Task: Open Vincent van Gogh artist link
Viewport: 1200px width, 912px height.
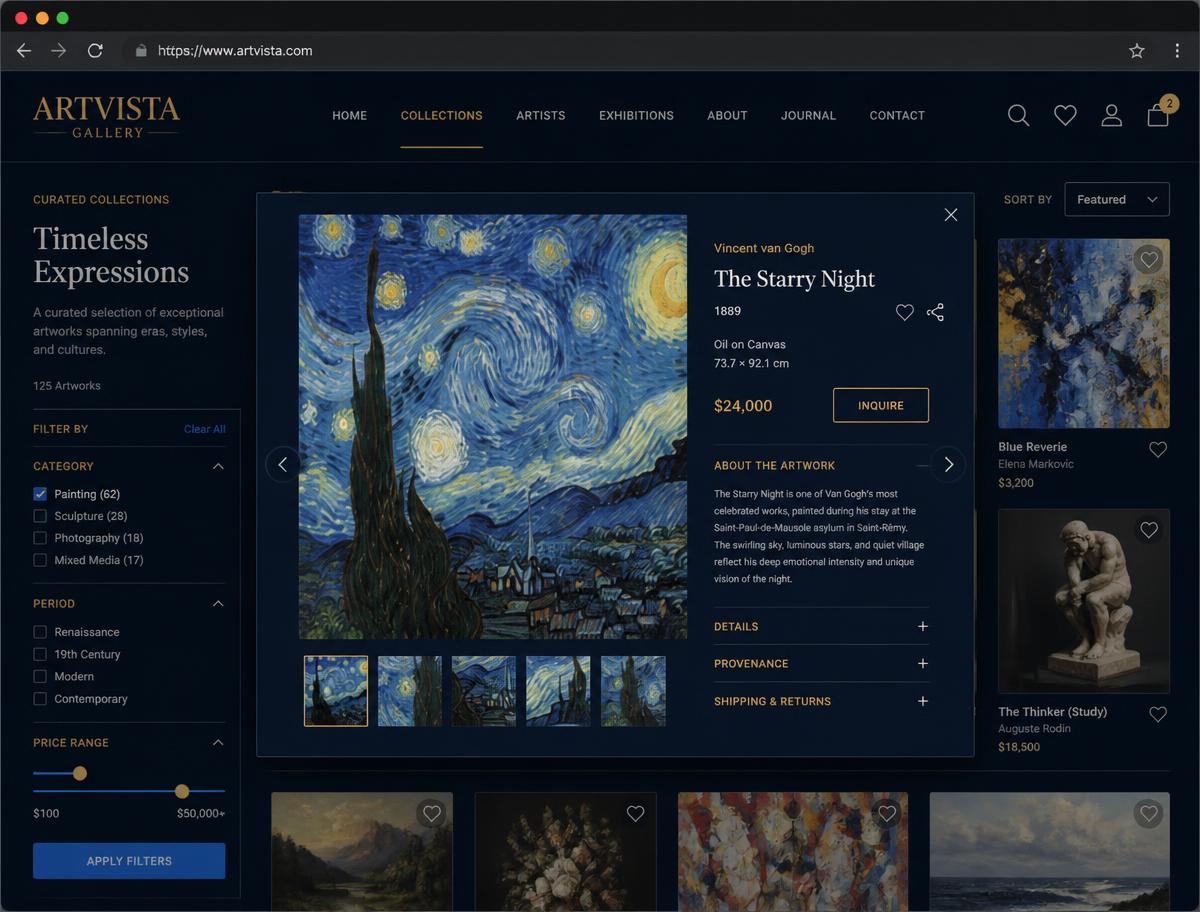Action: (x=764, y=248)
